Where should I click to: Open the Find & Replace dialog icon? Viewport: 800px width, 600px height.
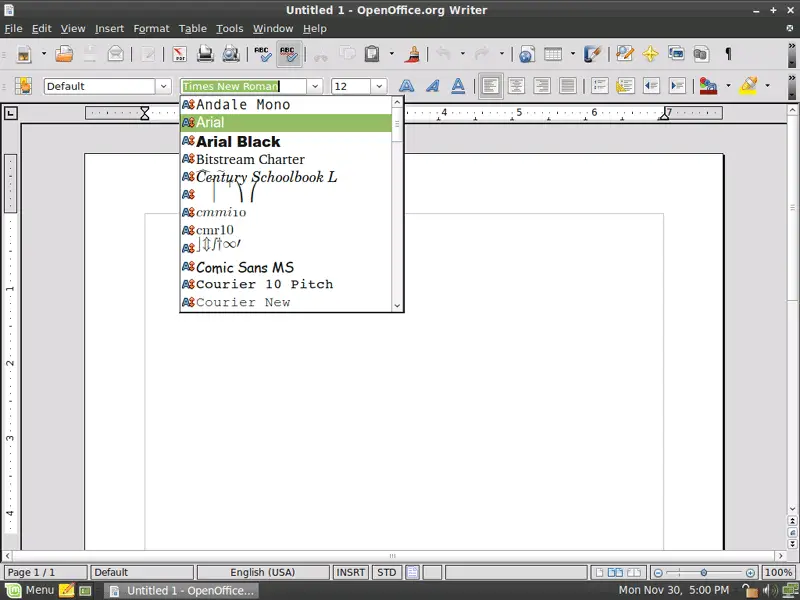625,54
